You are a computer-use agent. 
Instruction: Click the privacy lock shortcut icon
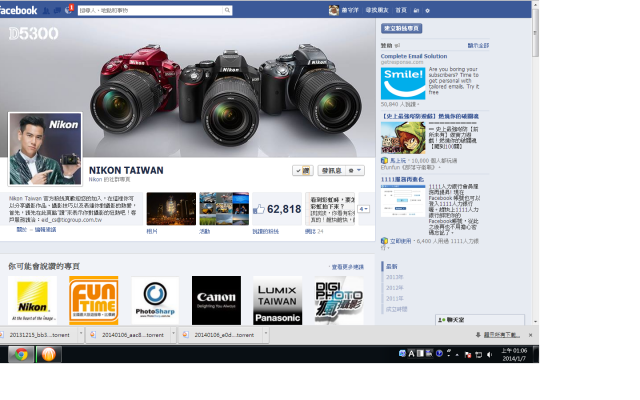(416, 11)
